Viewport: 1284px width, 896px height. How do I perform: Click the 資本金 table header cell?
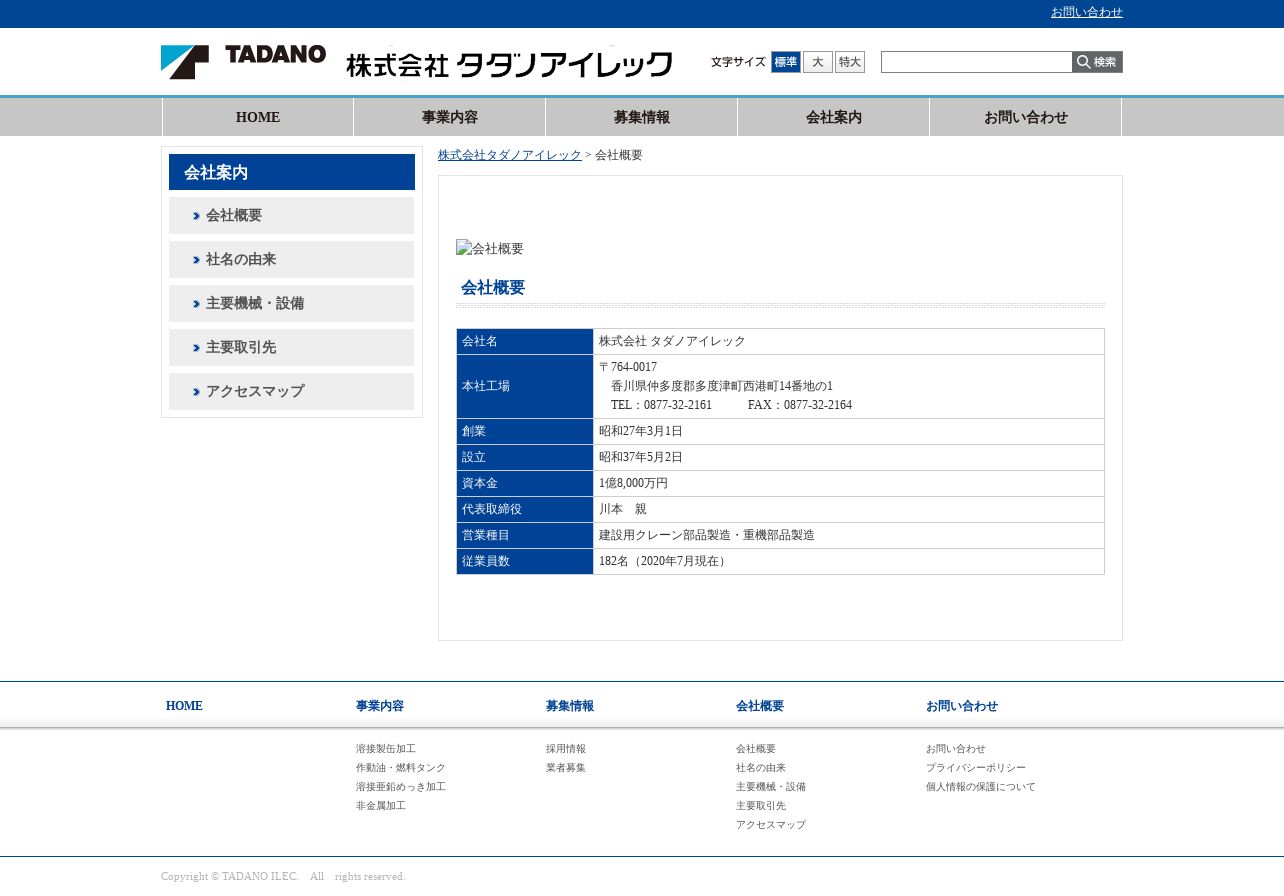525,483
